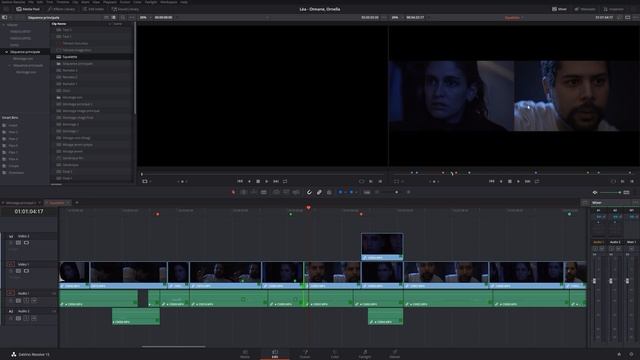Viewport: 640px width, 360px height.
Task: Select the Dynamic Trim Mode tool
Action: click(x=253, y=192)
